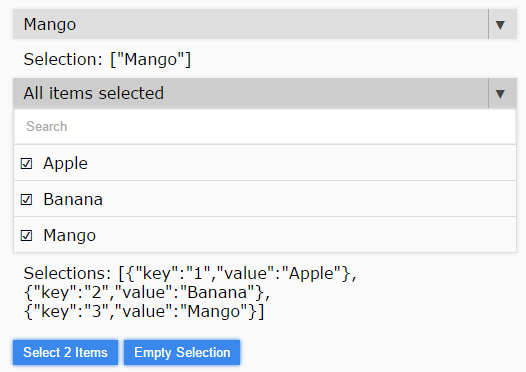Click the ["Mango"] selection output value
Viewport: 526px width, 372px height.
151,60
